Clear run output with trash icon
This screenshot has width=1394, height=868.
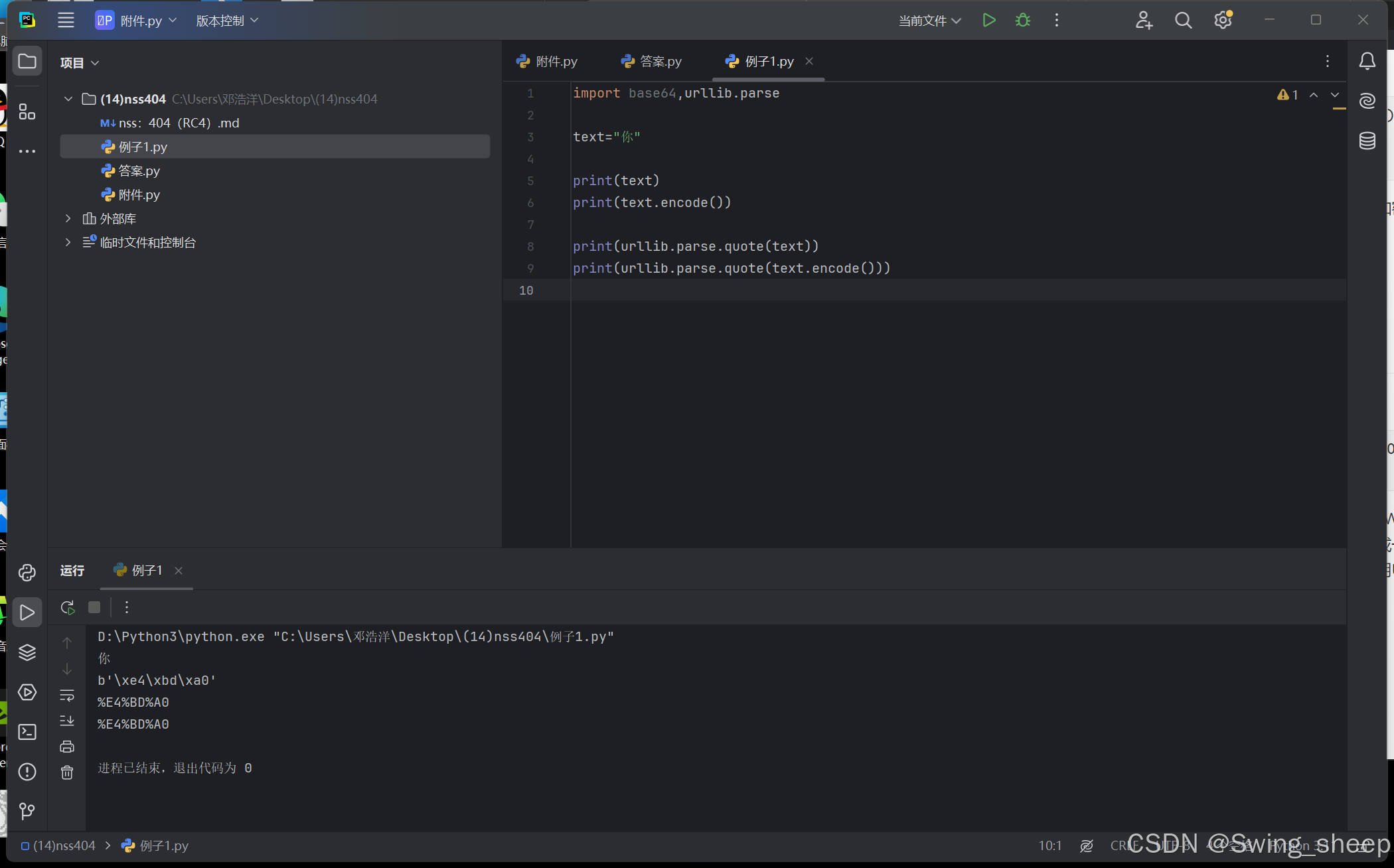pyautogui.click(x=67, y=772)
